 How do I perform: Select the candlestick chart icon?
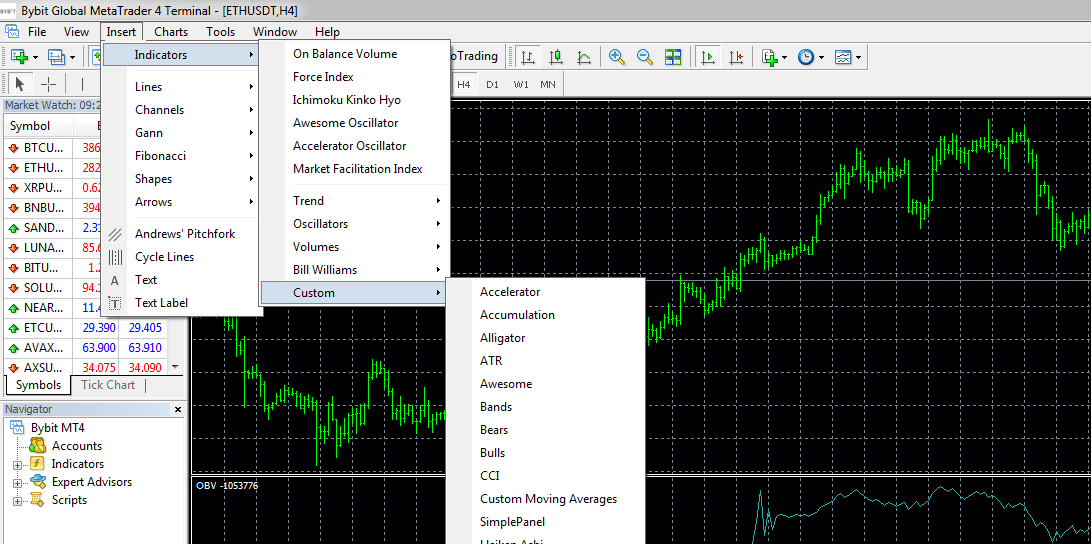pyautogui.click(x=556, y=57)
